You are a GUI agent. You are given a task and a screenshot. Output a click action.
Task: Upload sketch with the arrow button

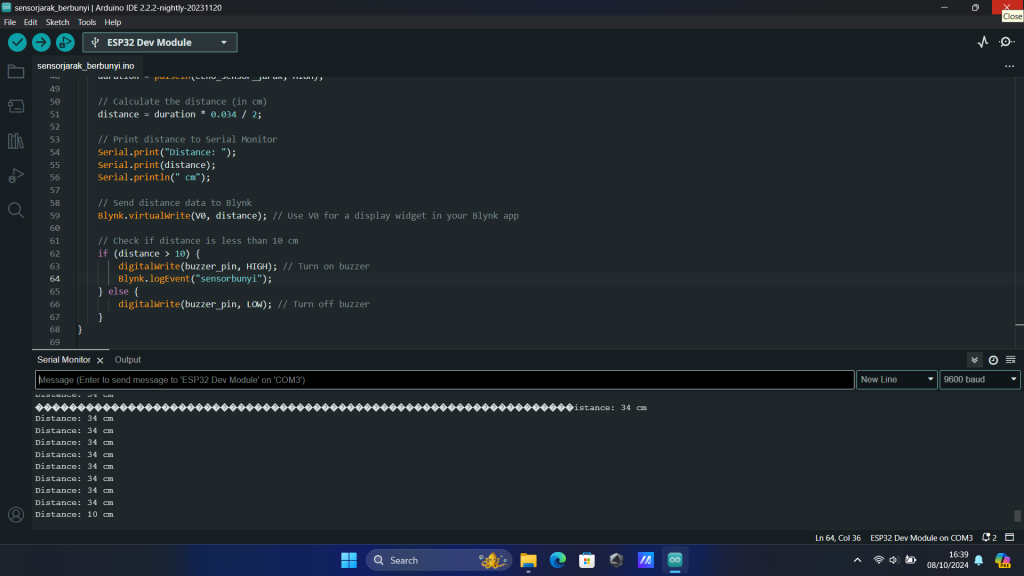pos(41,42)
